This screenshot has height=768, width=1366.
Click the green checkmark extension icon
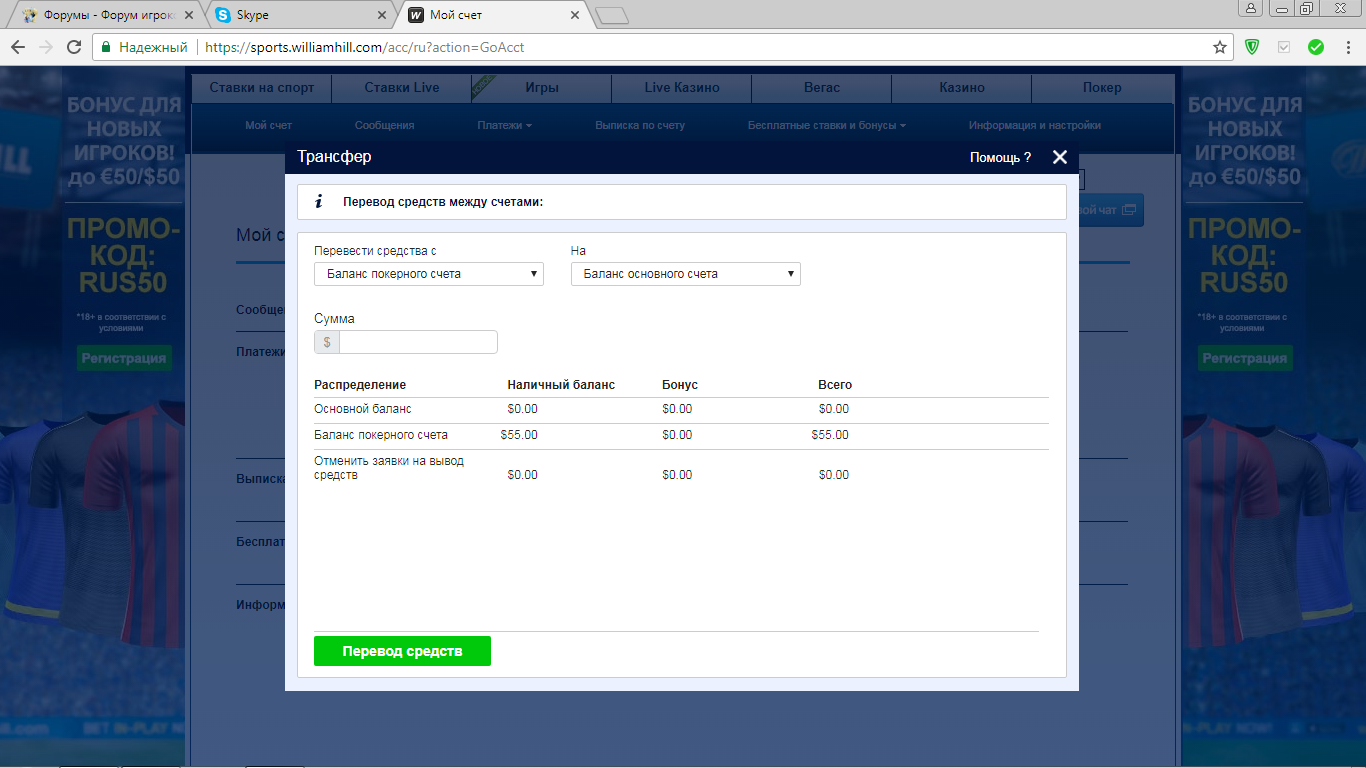tap(1316, 47)
